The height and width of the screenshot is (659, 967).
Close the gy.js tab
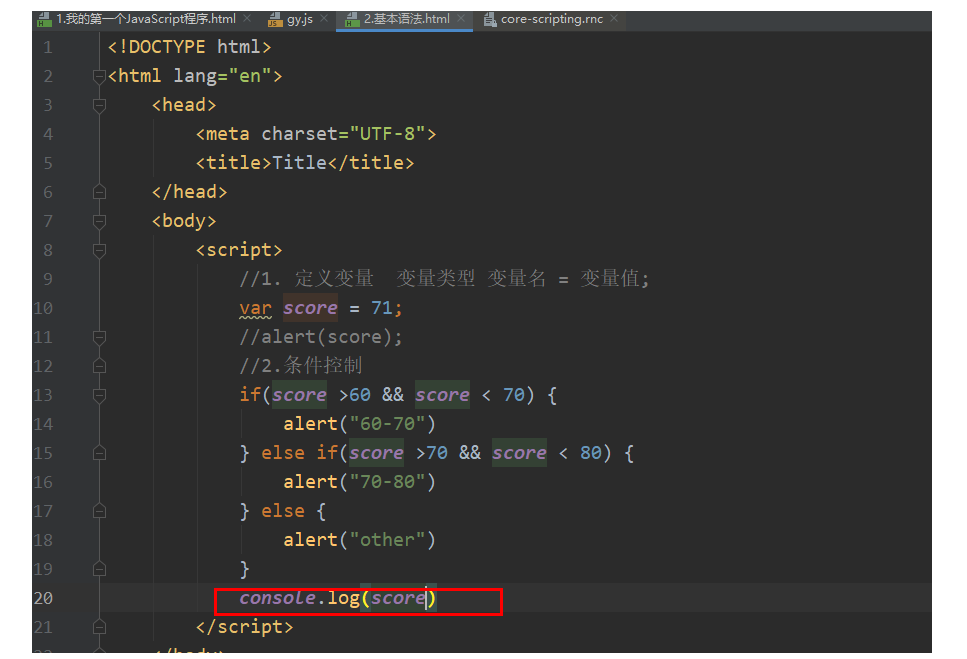coord(324,19)
